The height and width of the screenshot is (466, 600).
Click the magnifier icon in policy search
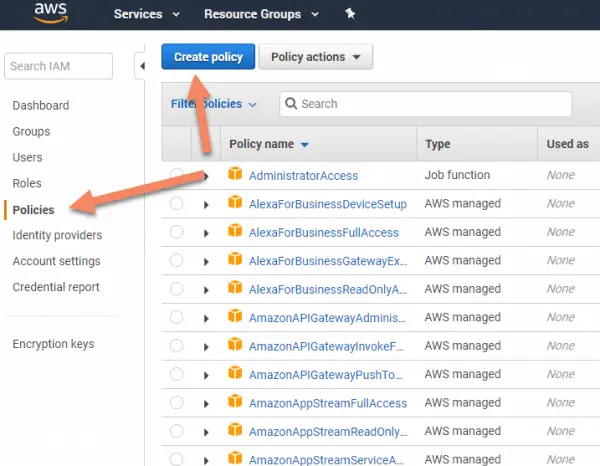click(291, 103)
